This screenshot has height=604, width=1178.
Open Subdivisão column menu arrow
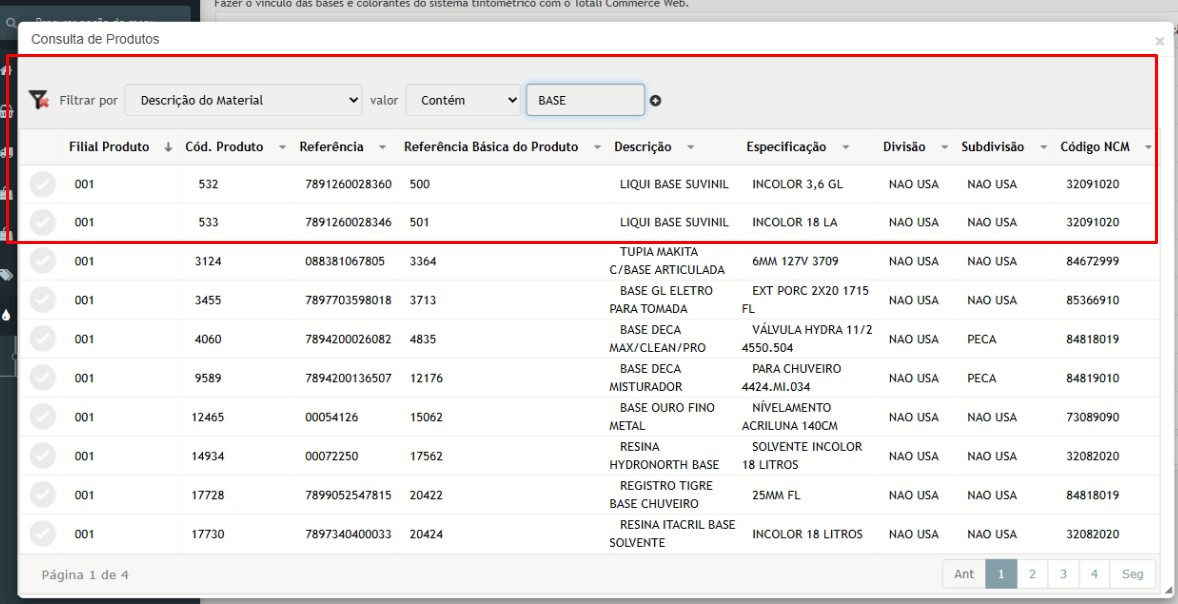(x=1044, y=147)
